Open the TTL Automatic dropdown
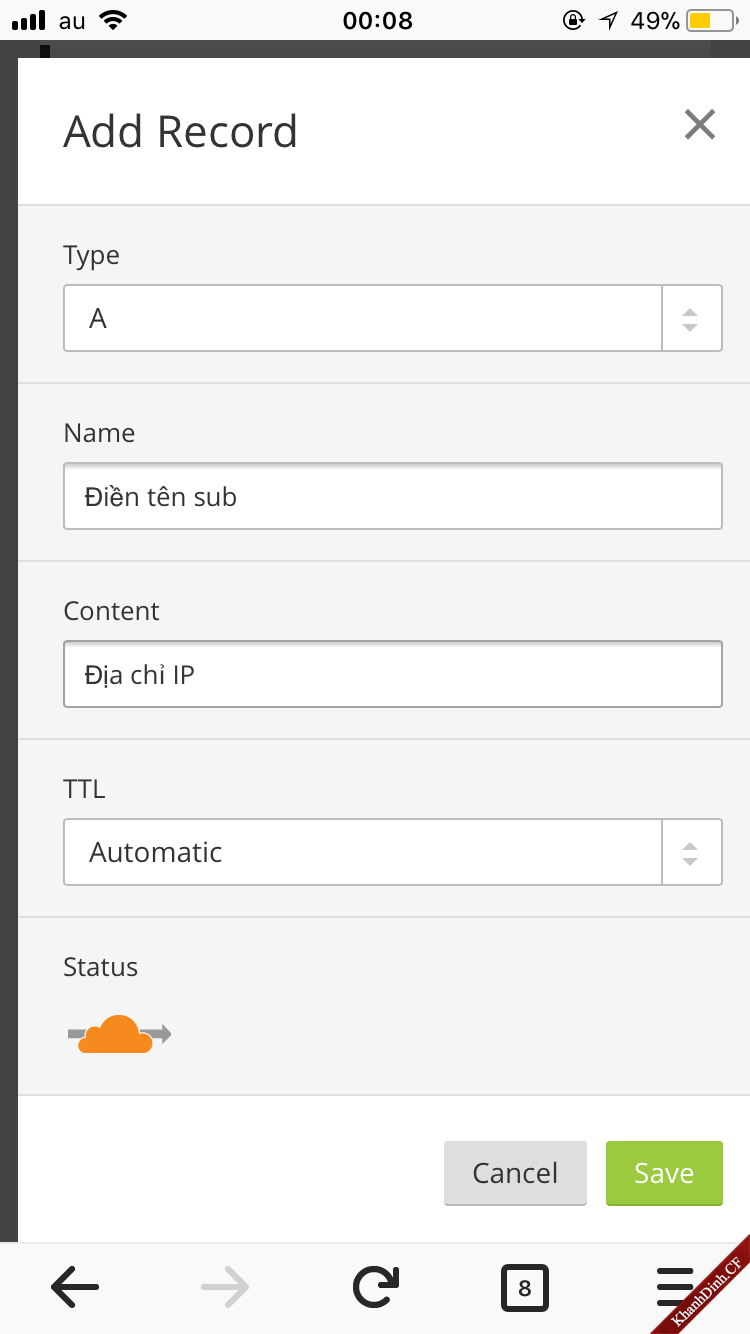Image resolution: width=750 pixels, height=1334 pixels. tap(362, 852)
